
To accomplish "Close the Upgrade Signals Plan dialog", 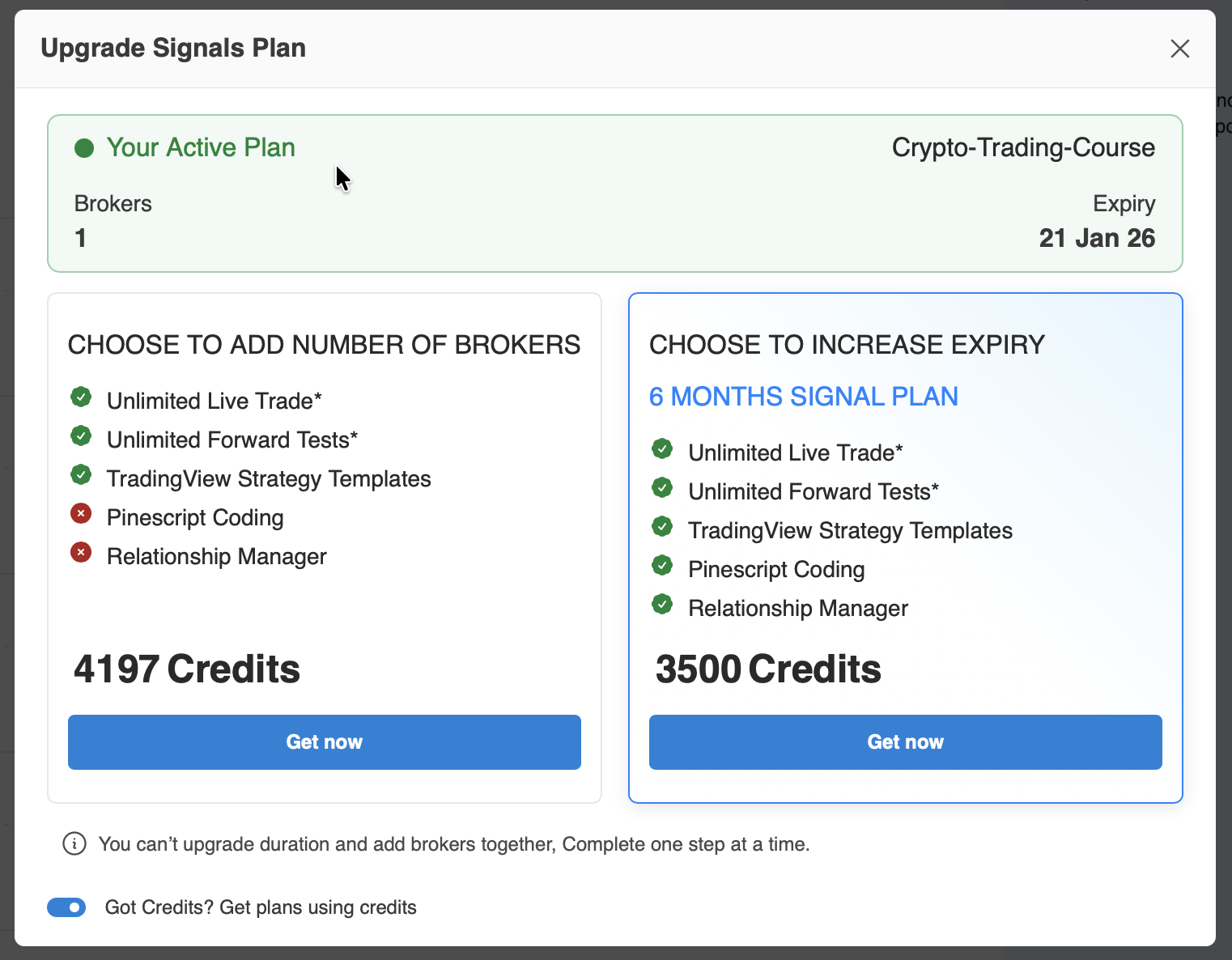I will tap(1179, 49).
